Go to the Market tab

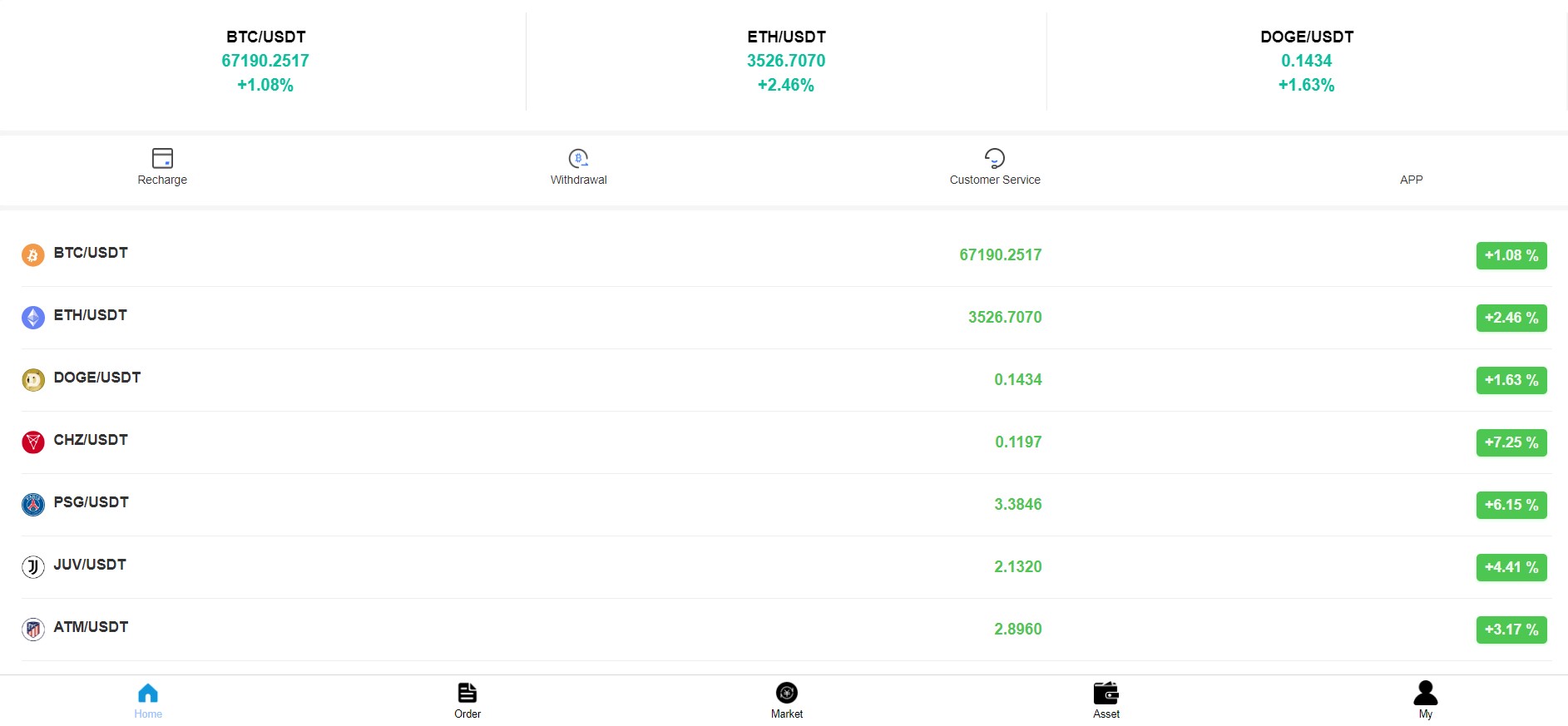(x=787, y=700)
